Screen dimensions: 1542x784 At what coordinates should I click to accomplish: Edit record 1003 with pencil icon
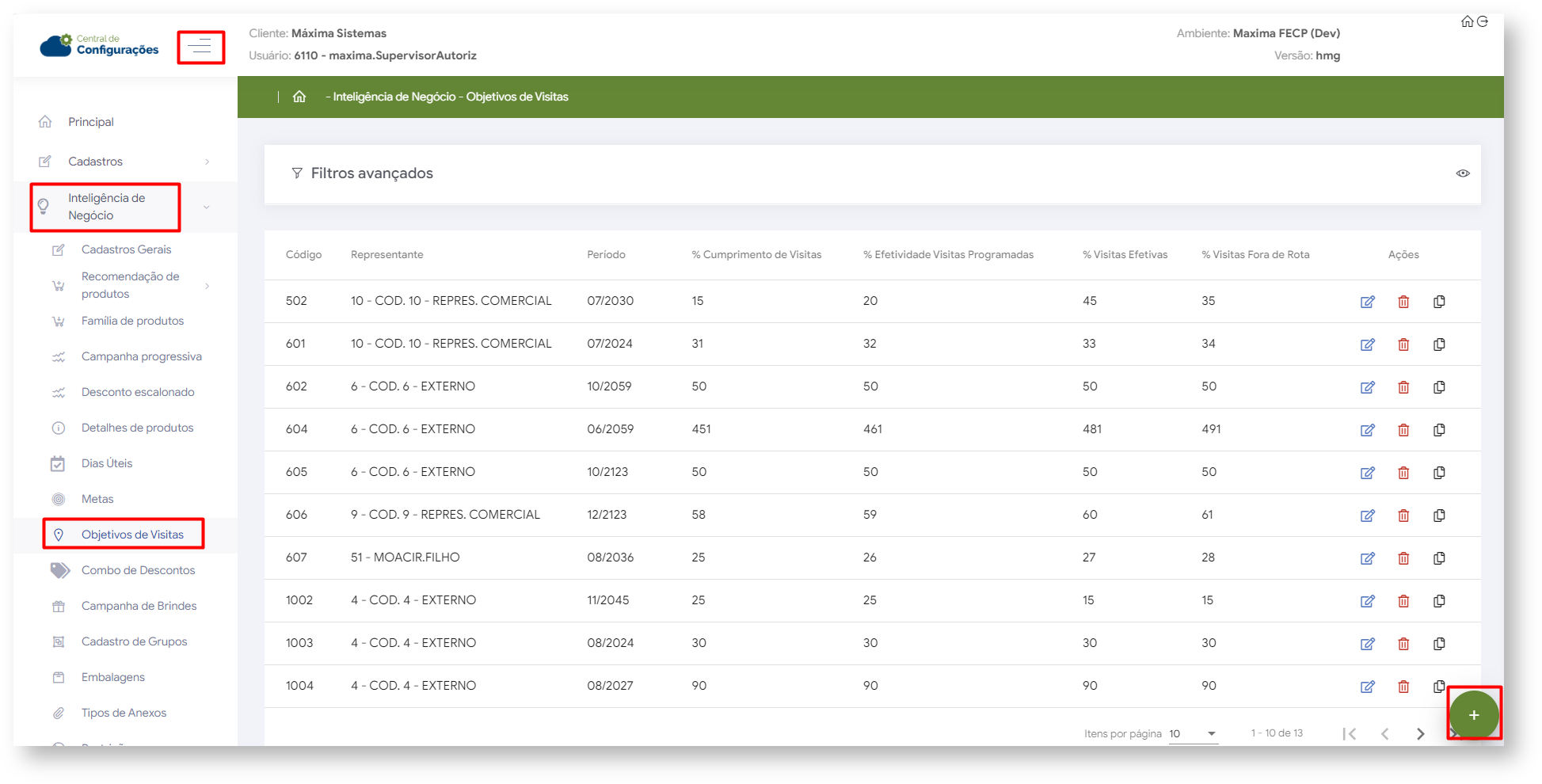pos(1367,644)
